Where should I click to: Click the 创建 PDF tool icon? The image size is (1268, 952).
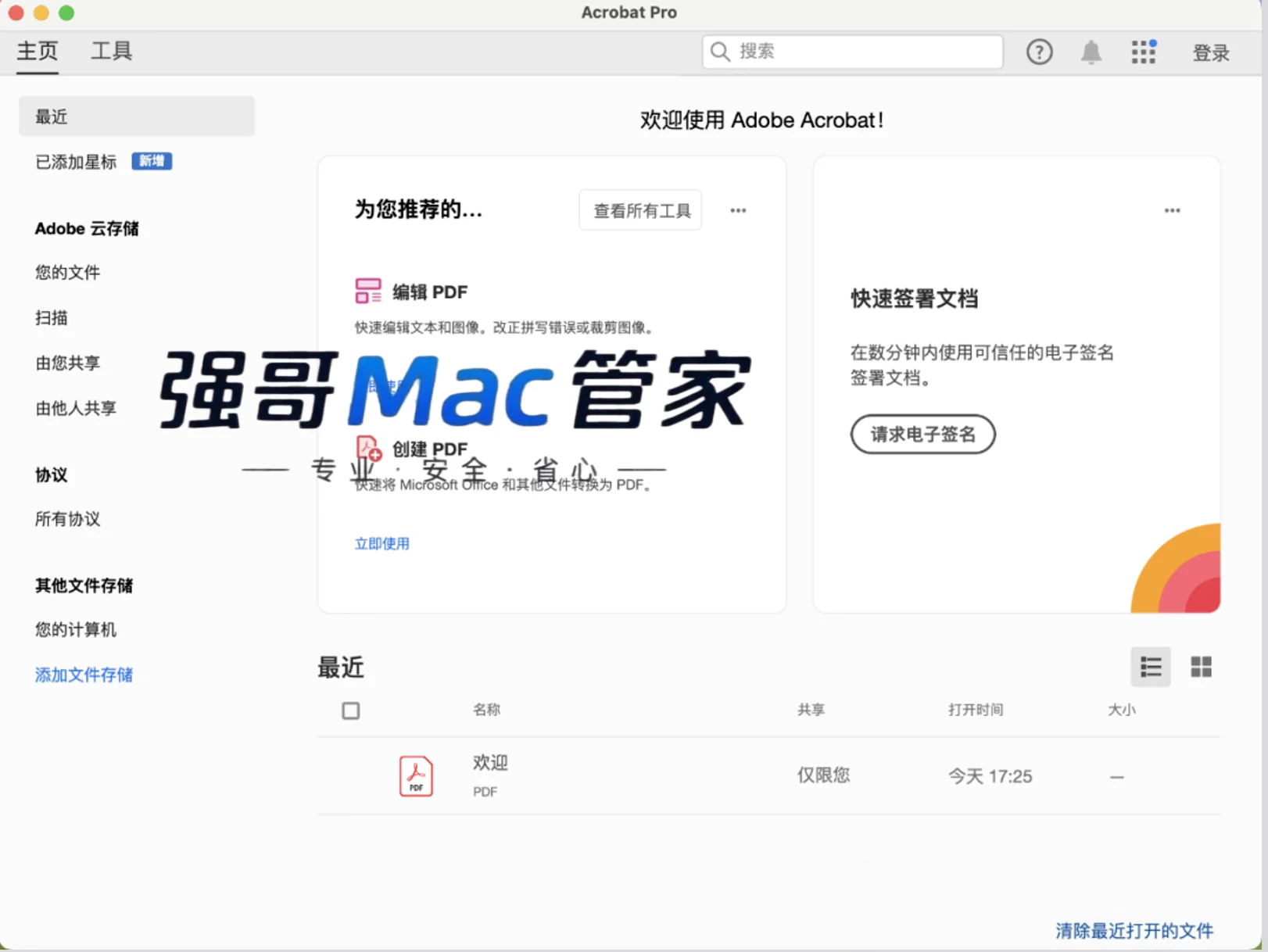pyautogui.click(x=368, y=449)
